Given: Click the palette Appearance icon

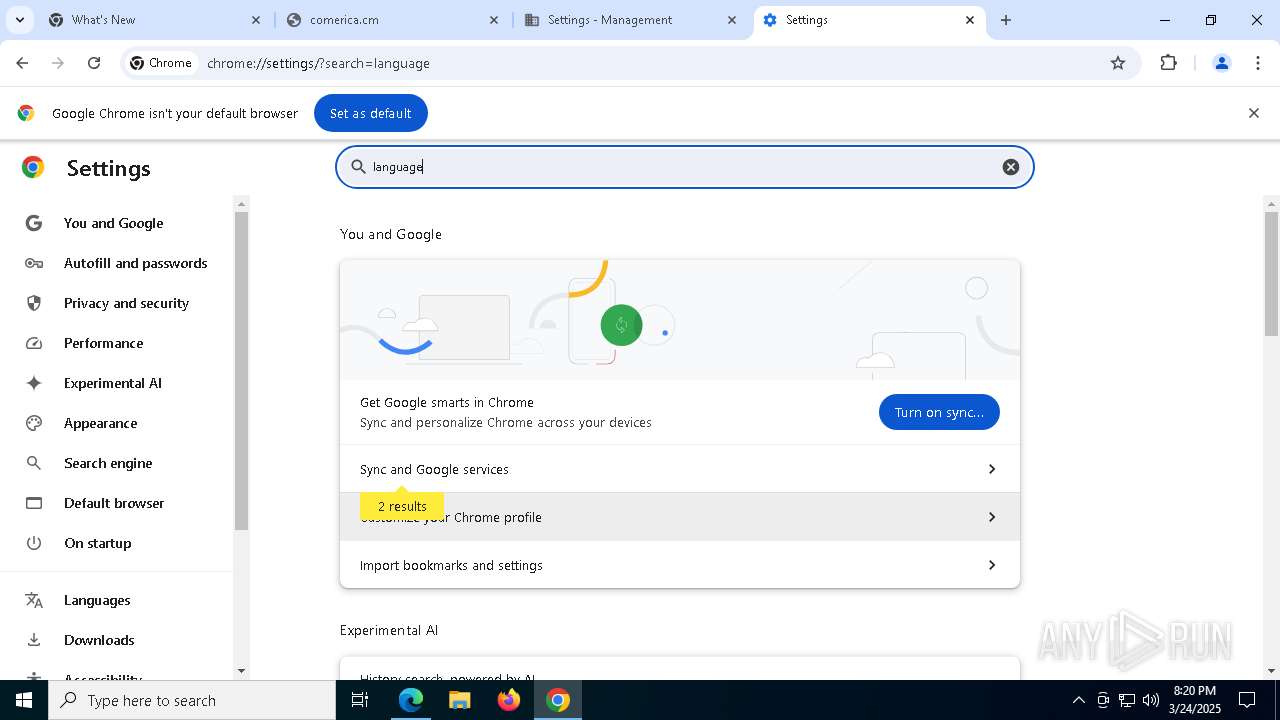Looking at the screenshot, I should [34, 423].
